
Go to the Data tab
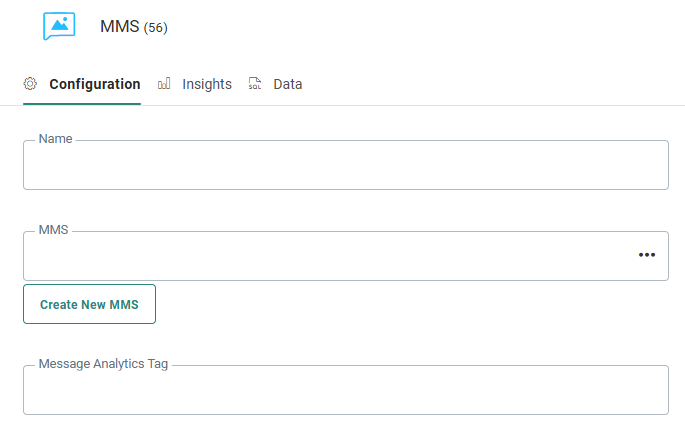point(287,84)
